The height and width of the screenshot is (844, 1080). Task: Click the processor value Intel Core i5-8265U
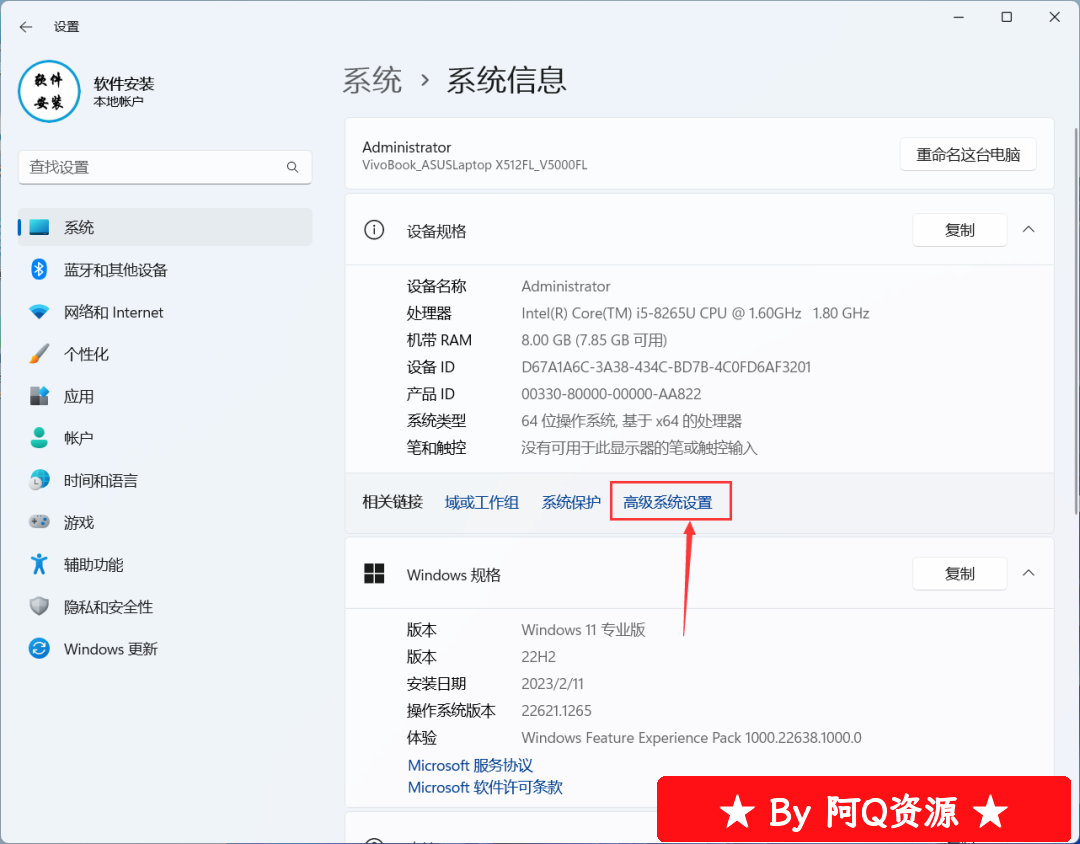pos(695,313)
